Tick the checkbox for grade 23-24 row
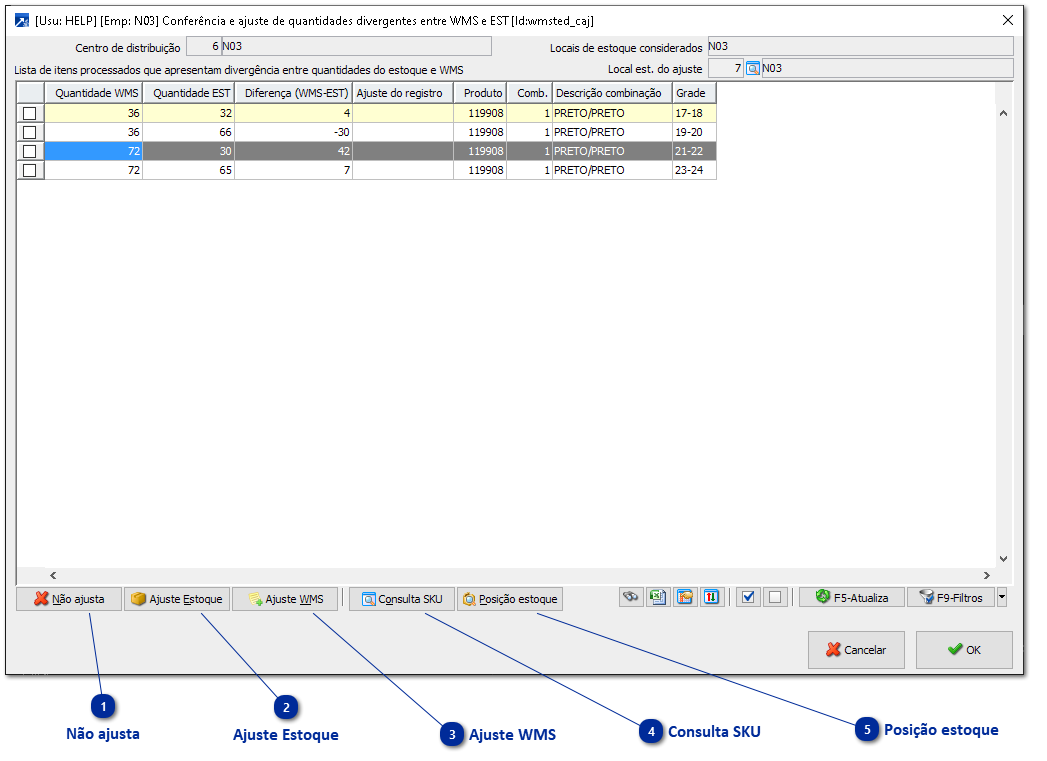The height and width of the screenshot is (761, 1047). pos(29,170)
